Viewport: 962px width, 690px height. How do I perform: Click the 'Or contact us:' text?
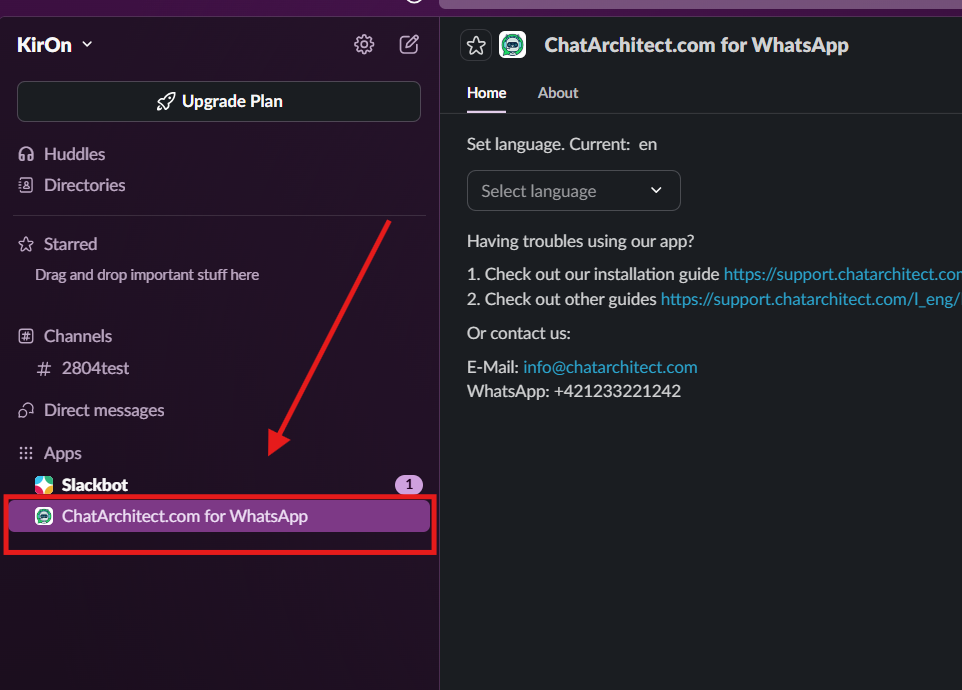[518, 334]
